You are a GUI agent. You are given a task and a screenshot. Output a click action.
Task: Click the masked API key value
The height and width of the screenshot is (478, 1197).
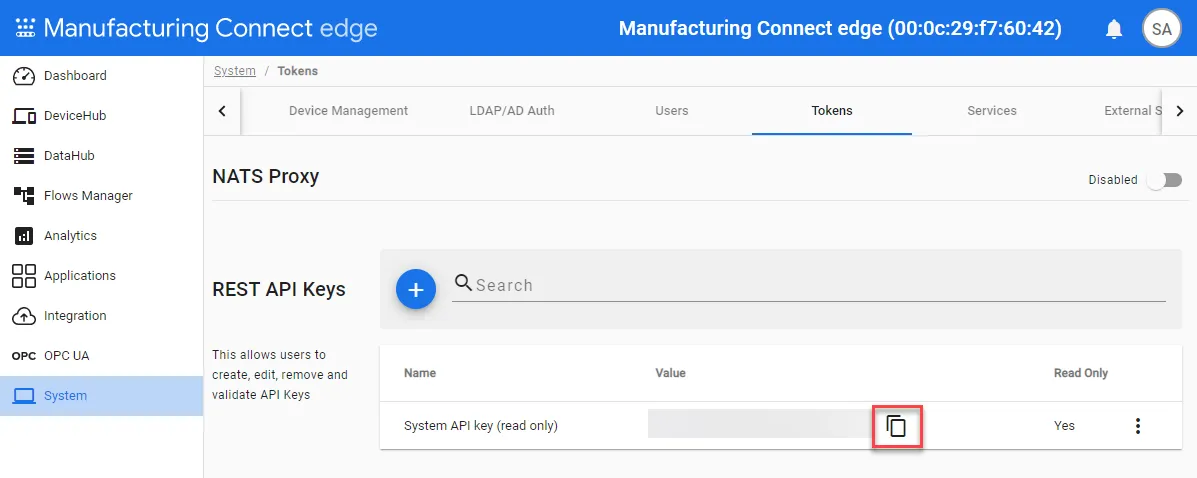760,424
